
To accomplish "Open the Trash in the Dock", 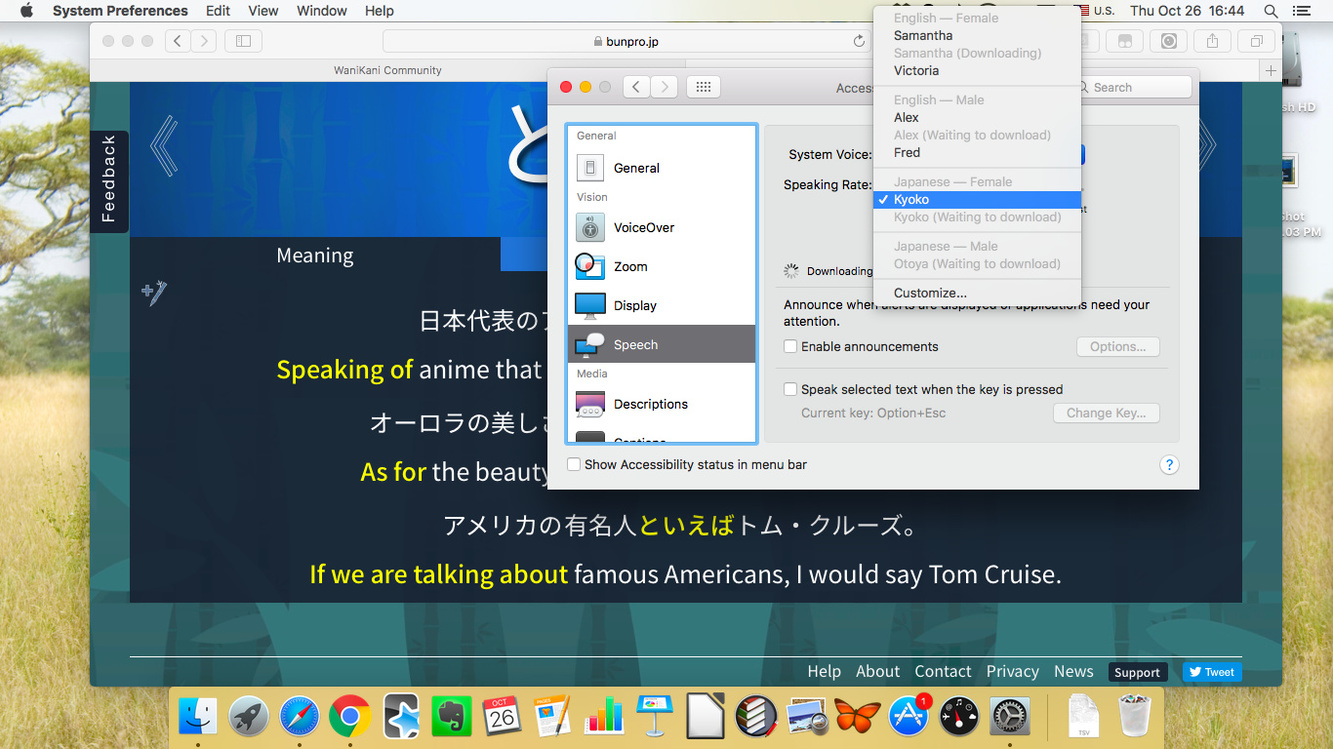I will click(1134, 716).
